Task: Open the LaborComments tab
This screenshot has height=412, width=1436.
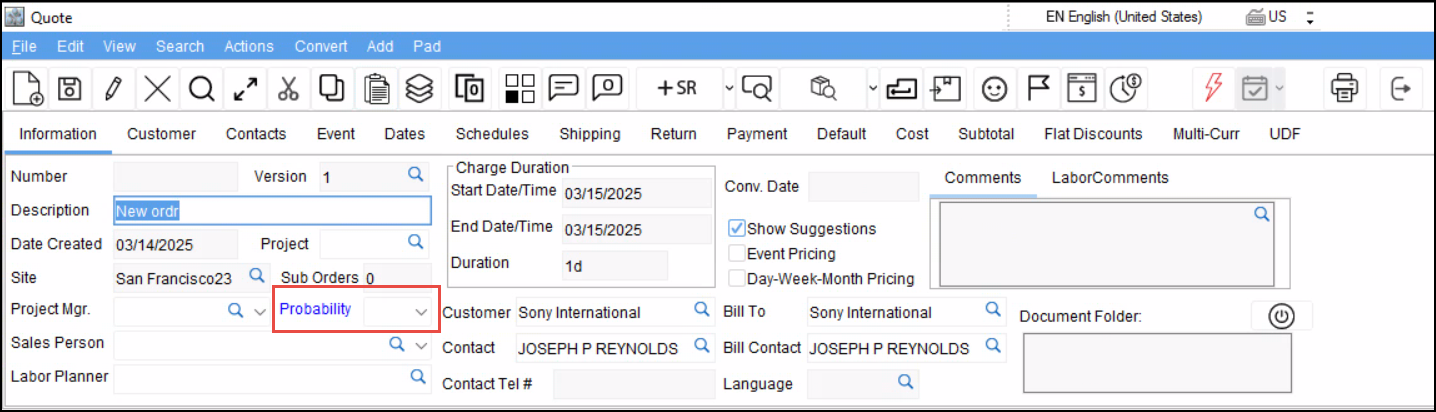Action: click(1109, 178)
